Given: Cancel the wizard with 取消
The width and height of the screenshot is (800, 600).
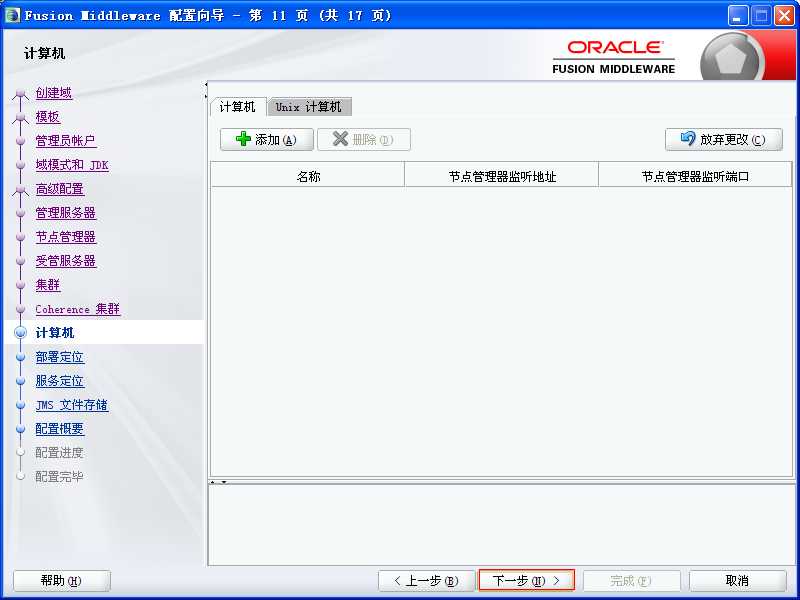Looking at the screenshot, I should tap(737, 581).
